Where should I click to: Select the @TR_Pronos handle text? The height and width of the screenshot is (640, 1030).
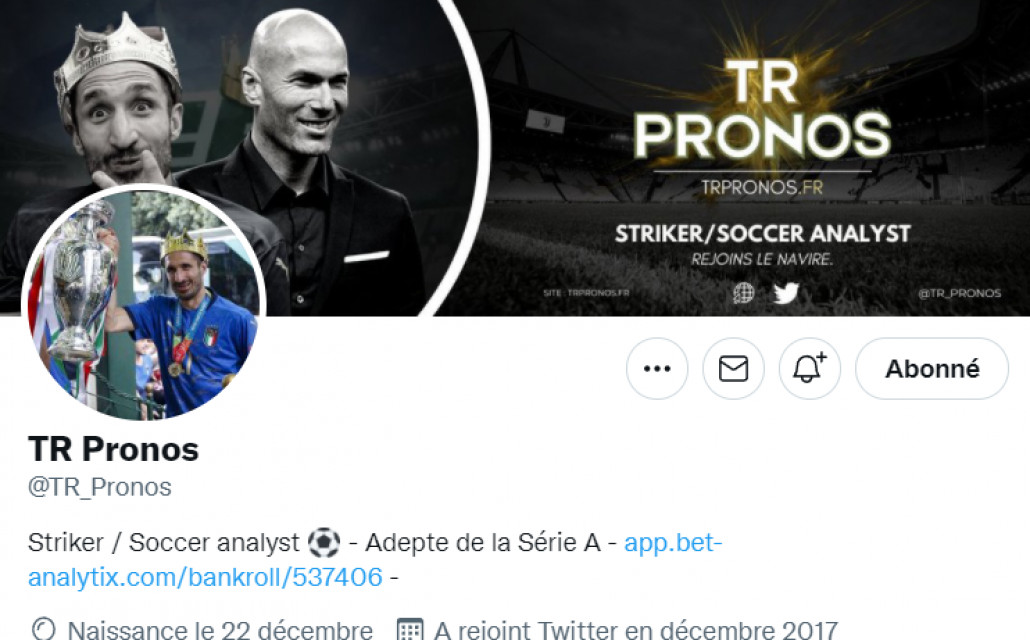click(x=100, y=487)
